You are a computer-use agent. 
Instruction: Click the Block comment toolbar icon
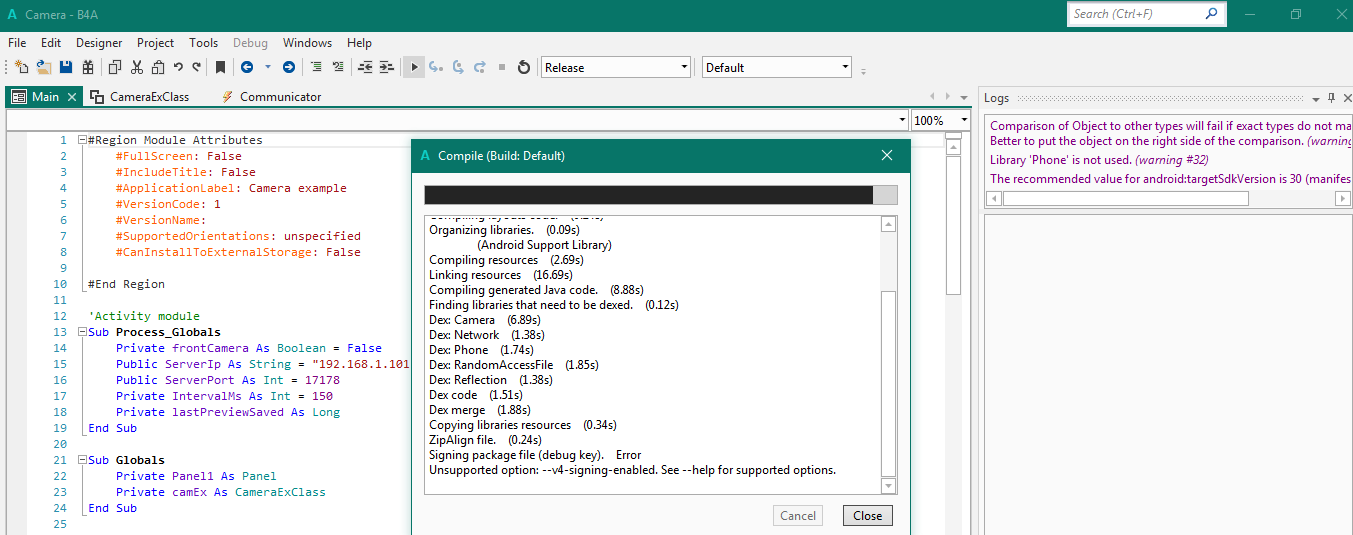tap(316, 67)
